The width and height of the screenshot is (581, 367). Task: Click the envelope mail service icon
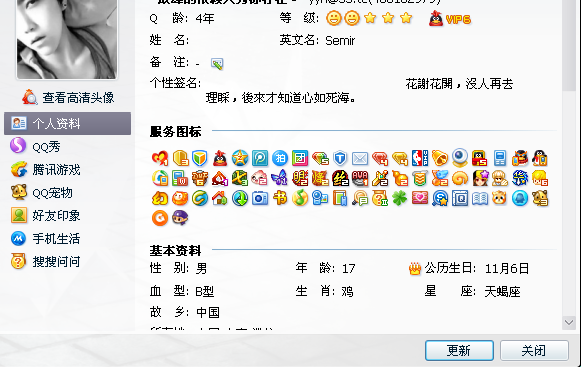point(360,158)
